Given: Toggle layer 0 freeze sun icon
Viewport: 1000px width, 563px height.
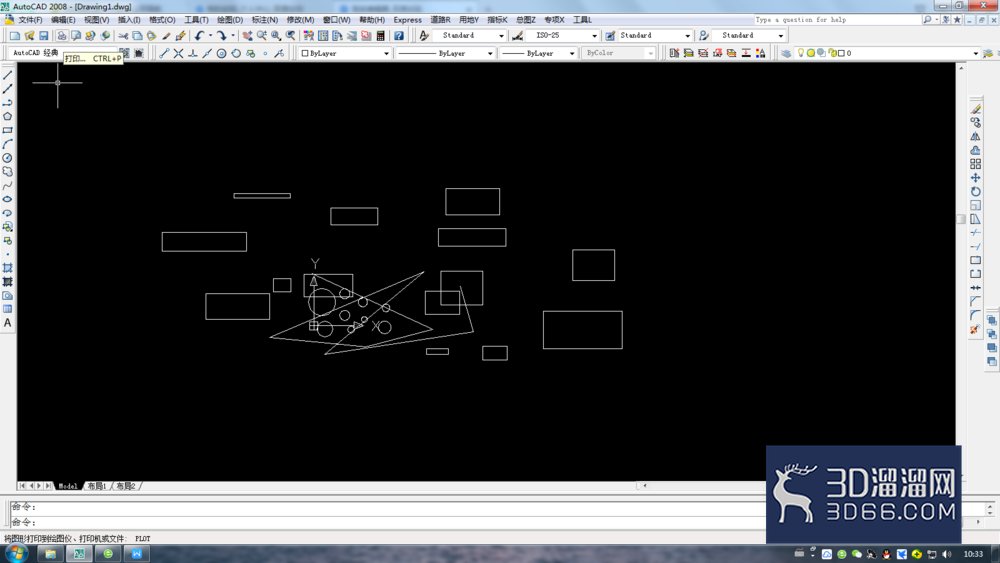Looking at the screenshot, I should coord(811,53).
